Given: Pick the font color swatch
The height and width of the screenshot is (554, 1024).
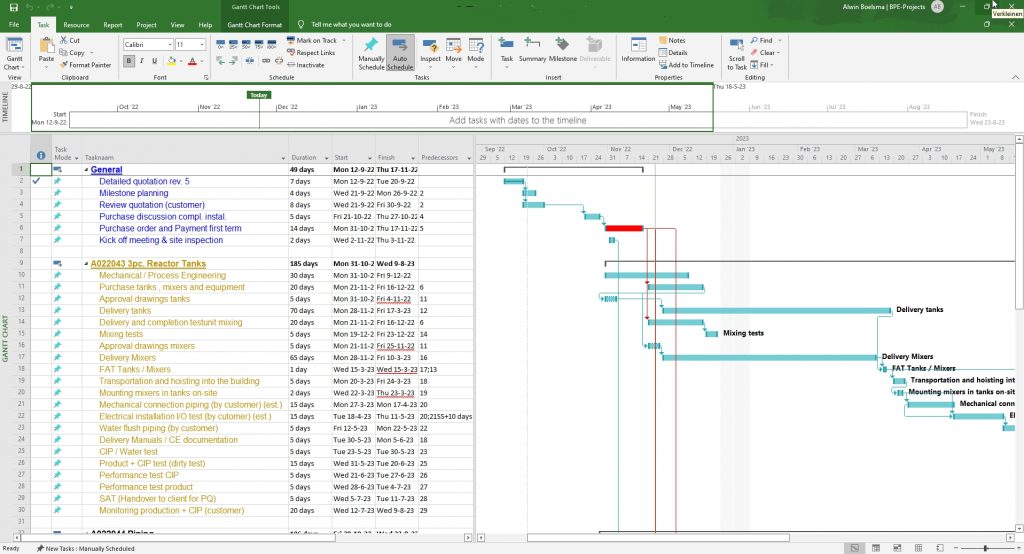Looking at the screenshot, I should pos(192,61).
